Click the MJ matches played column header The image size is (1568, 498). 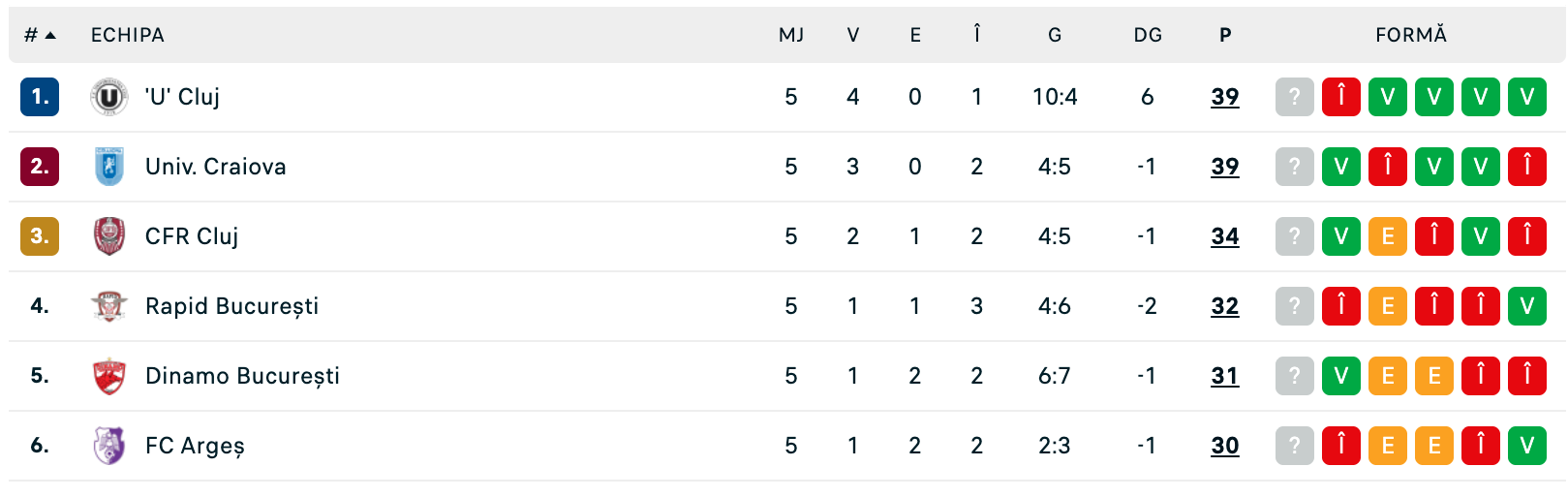791,35
